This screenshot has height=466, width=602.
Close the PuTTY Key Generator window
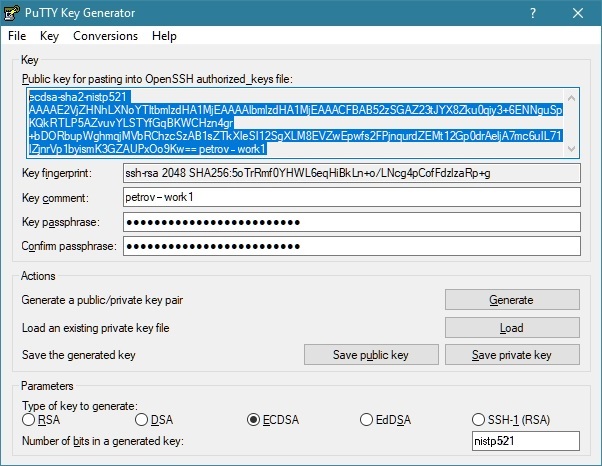(578, 13)
